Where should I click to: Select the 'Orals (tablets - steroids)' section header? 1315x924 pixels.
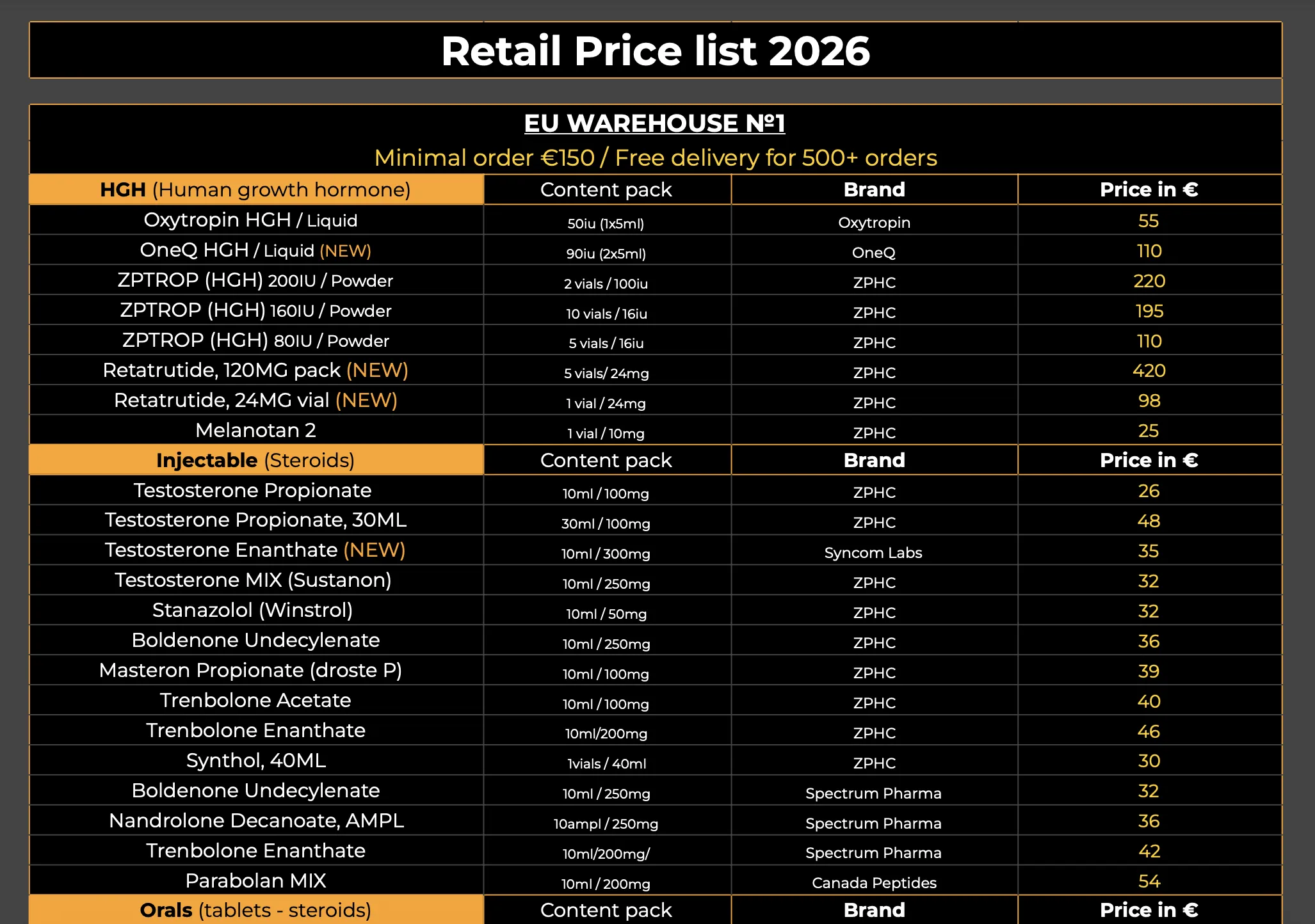click(x=255, y=910)
